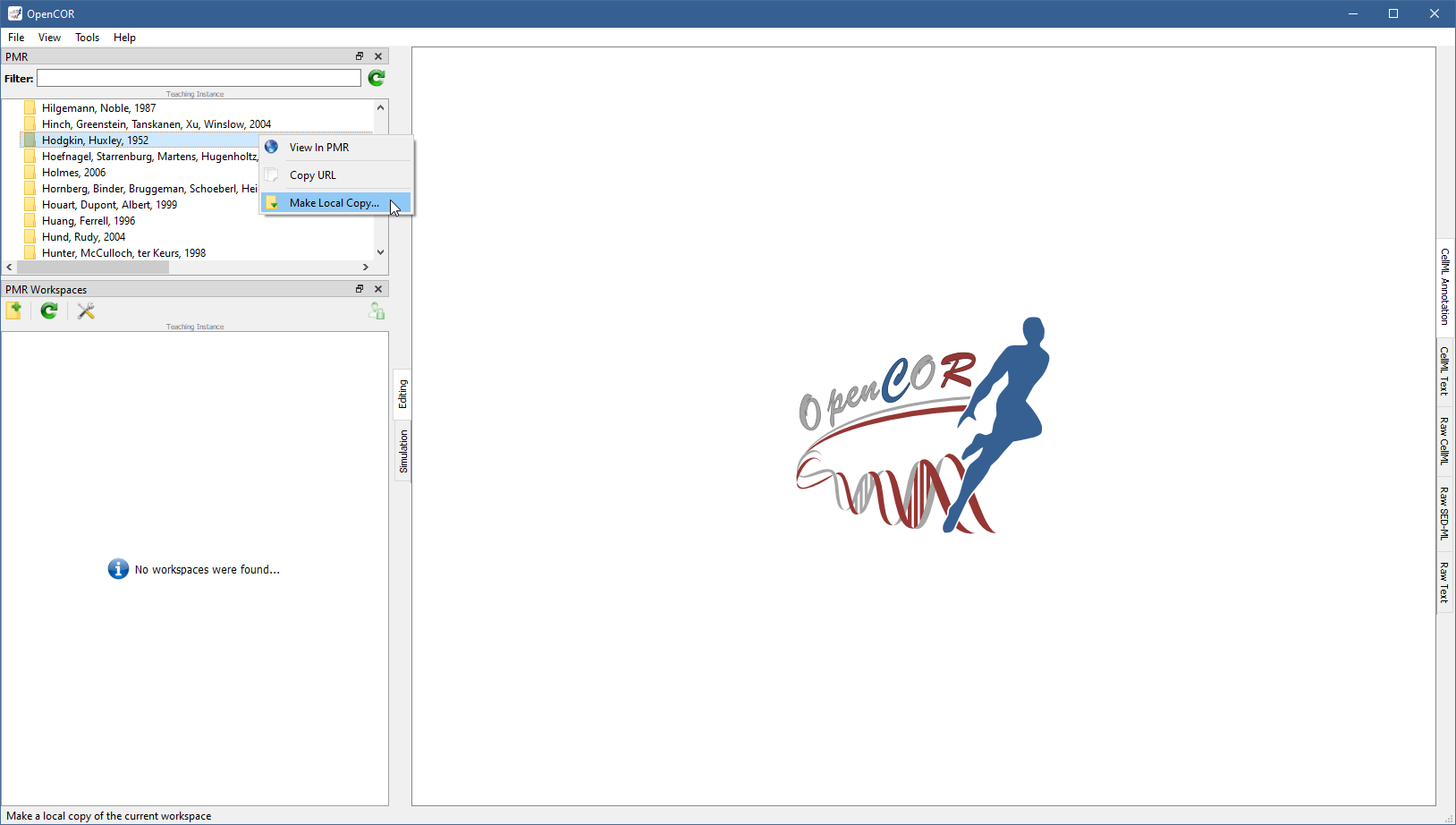Click the horizontal scrollbar right arrow

tap(365, 268)
